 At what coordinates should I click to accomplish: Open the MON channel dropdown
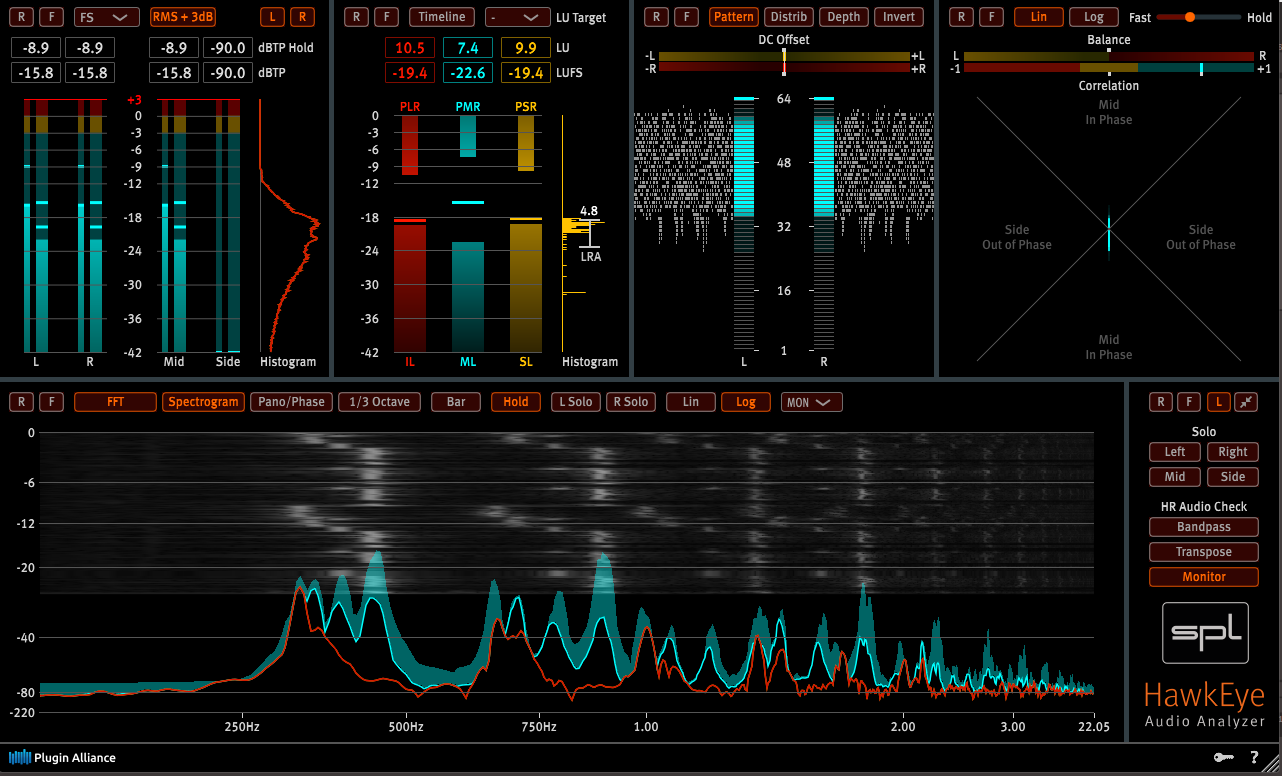point(811,402)
